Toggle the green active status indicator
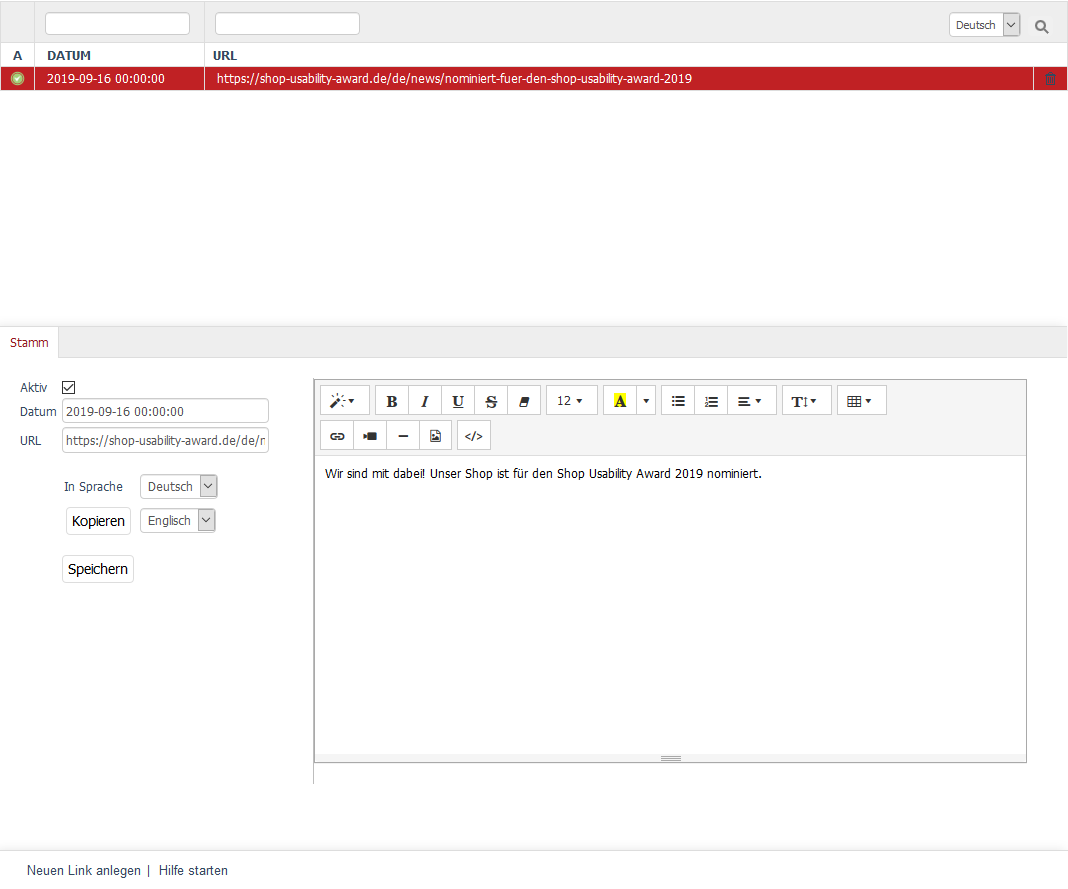1068x889 pixels. pos(17,79)
